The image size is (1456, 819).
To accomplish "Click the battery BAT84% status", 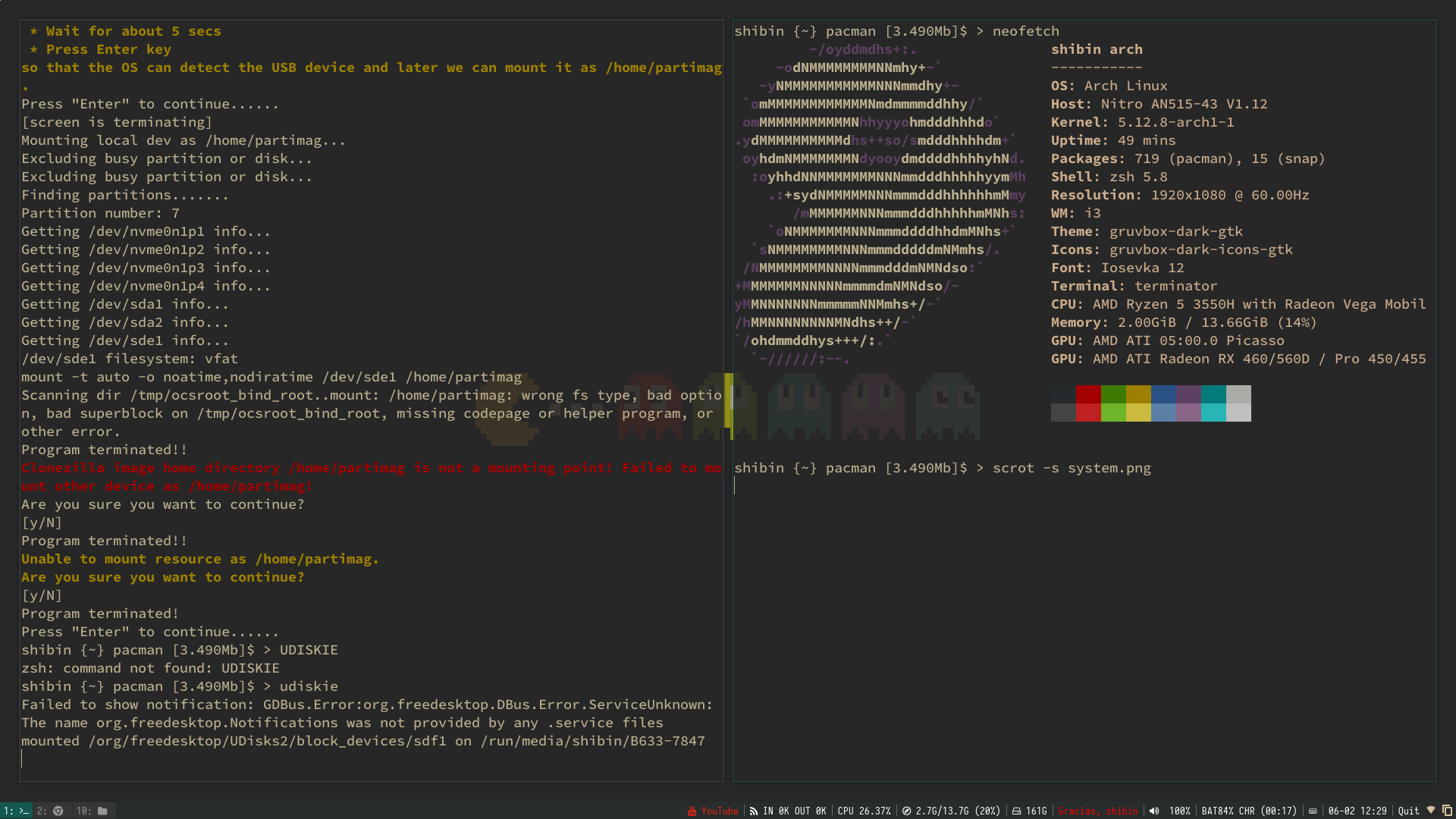I will (x=1248, y=811).
